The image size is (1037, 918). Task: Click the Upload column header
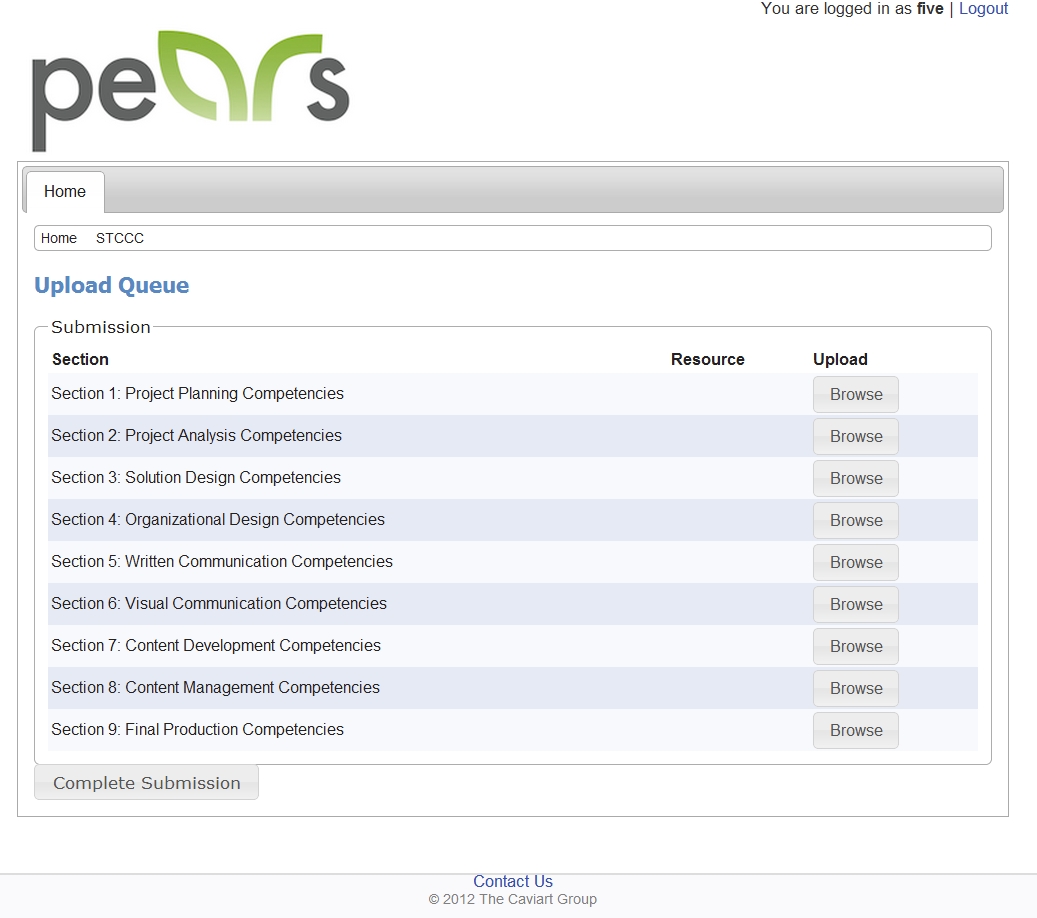(x=840, y=359)
